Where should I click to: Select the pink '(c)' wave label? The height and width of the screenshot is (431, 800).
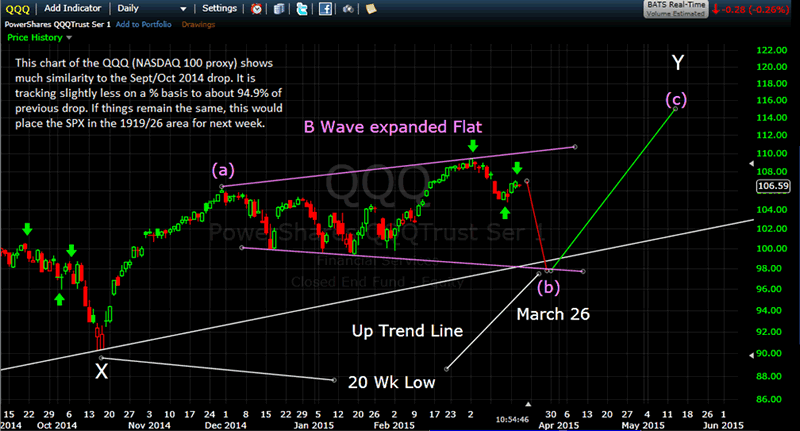[676, 98]
